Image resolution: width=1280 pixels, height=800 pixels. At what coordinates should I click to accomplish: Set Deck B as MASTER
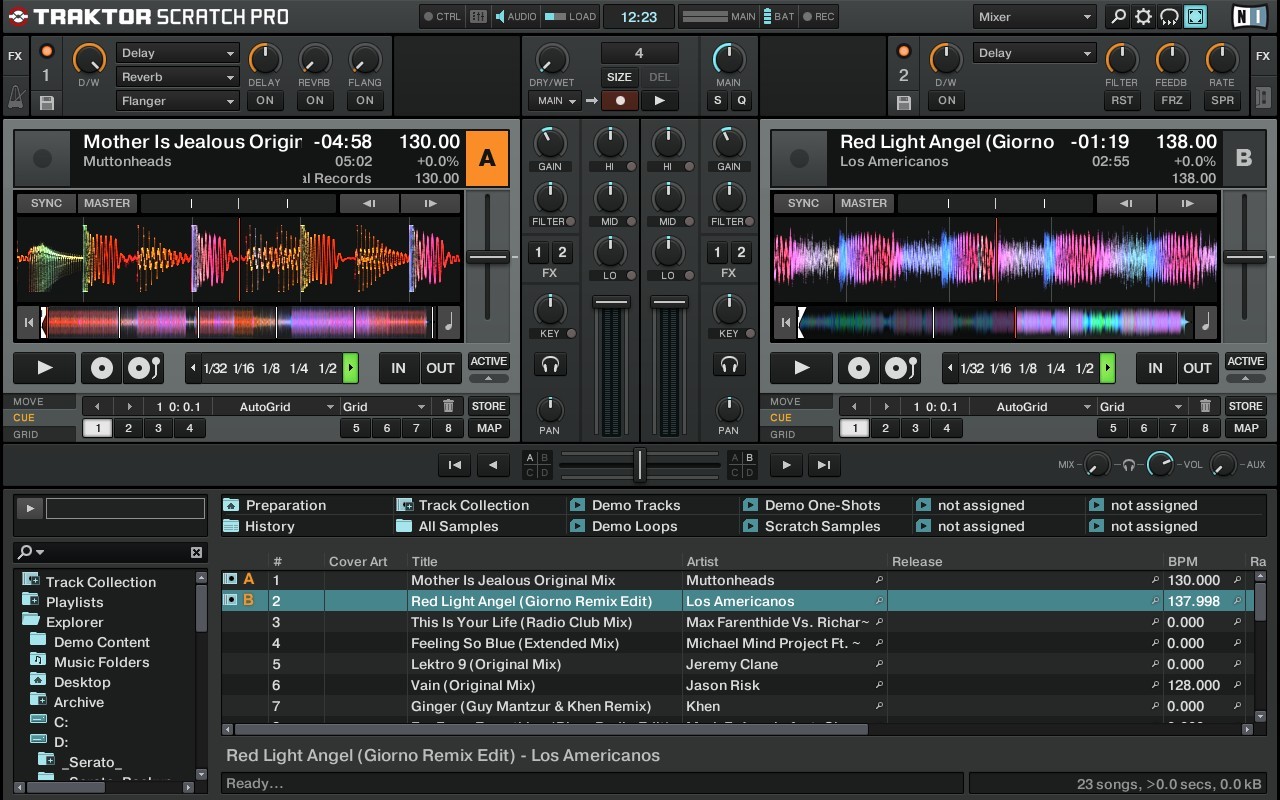click(863, 203)
